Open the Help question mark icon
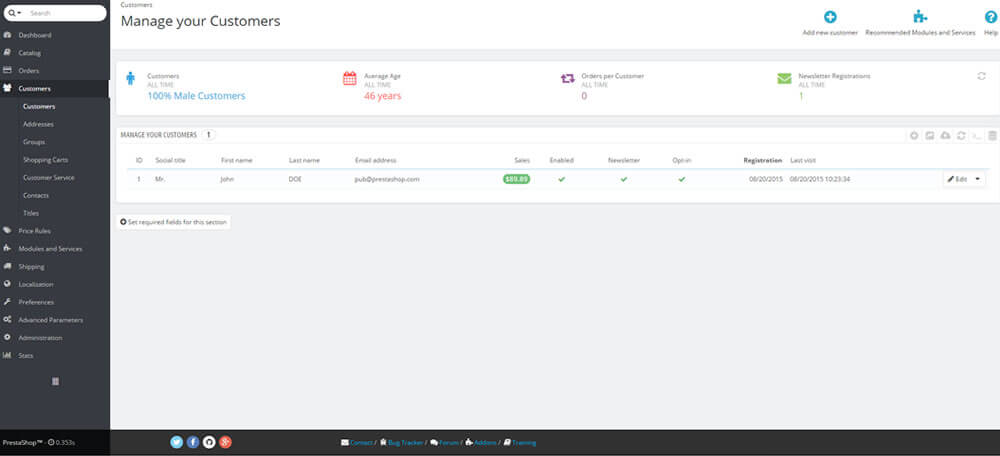 pos(990,17)
